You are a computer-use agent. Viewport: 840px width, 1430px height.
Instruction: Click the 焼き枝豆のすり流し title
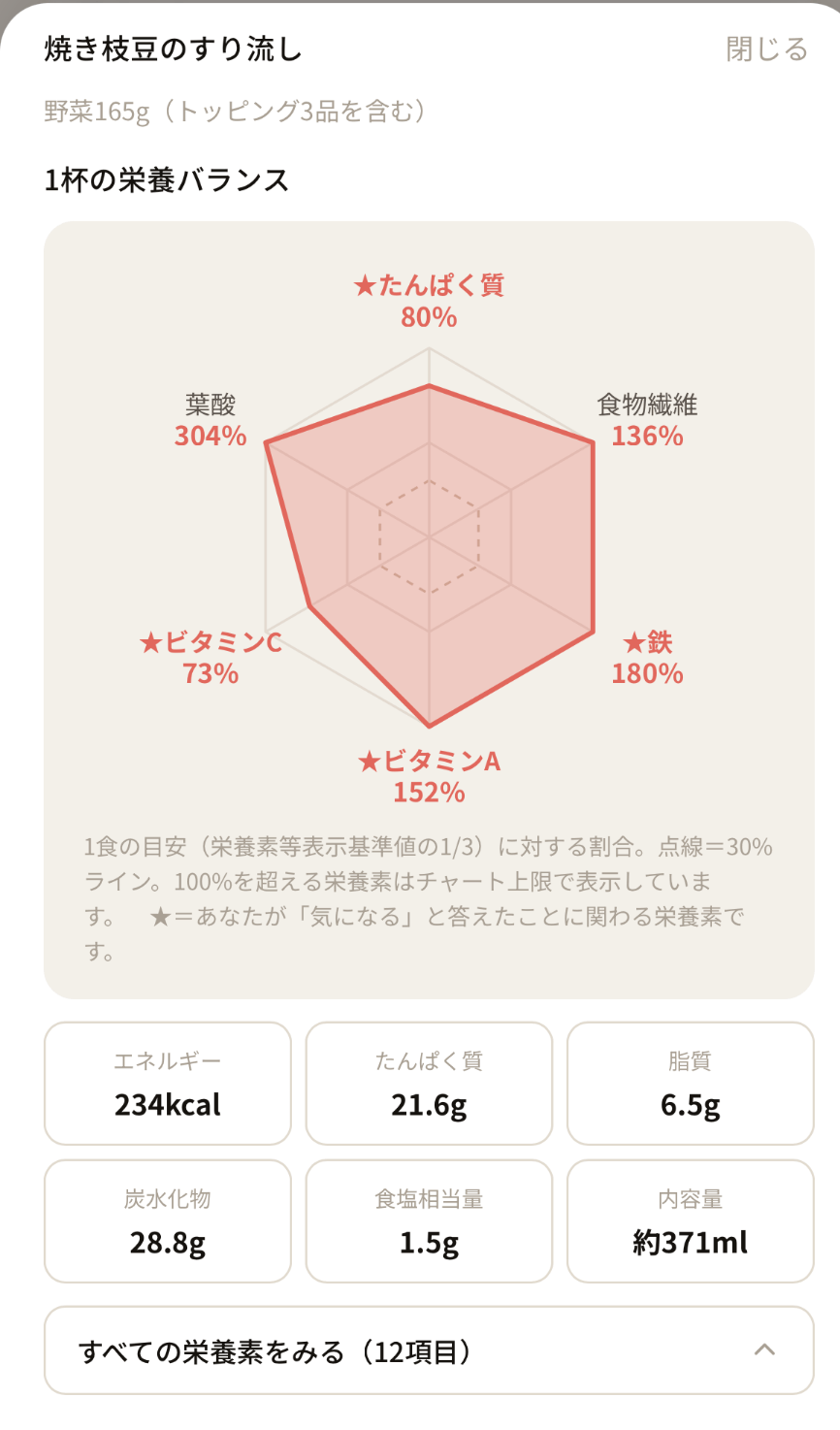(x=174, y=49)
